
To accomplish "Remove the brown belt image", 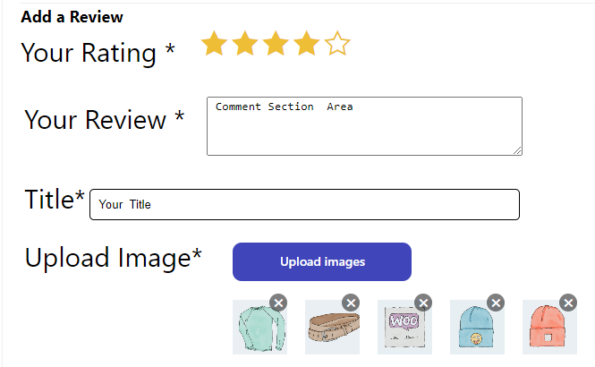I will click(x=351, y=303).
